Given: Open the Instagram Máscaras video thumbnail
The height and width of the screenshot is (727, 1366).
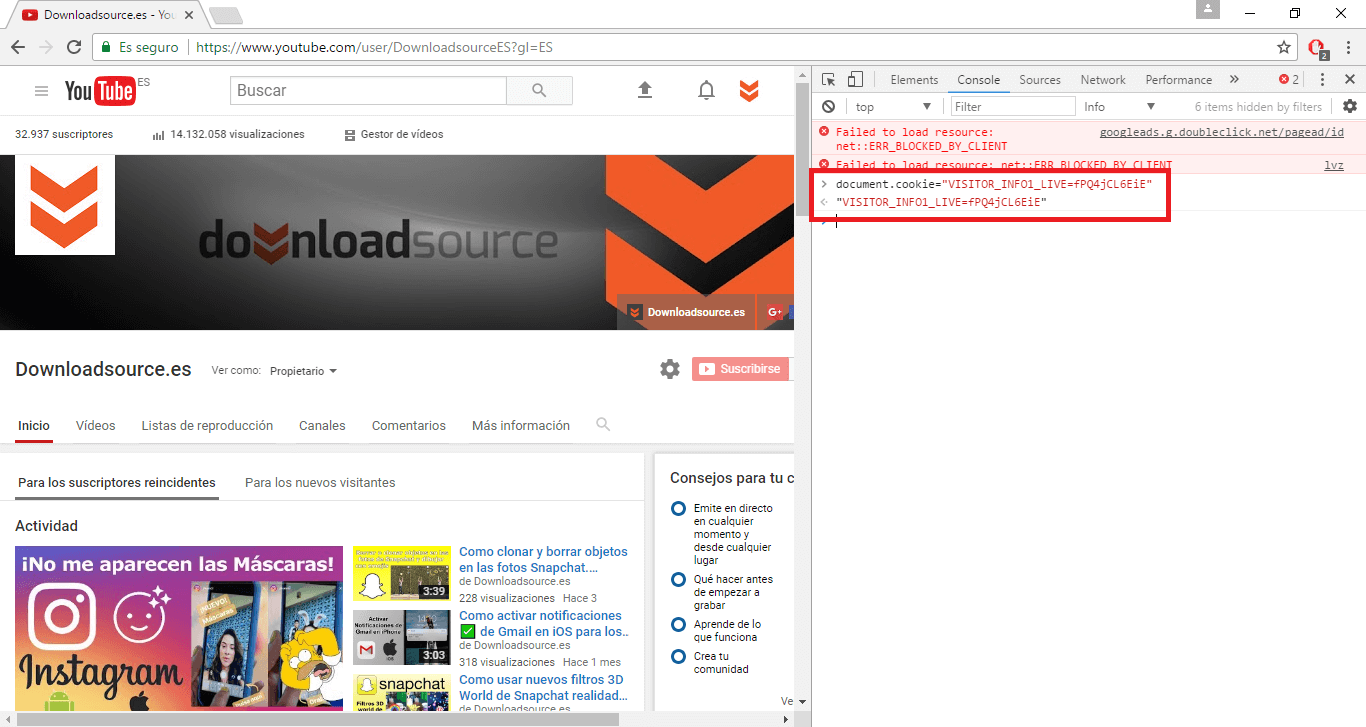Looking at the screenshot, I should (x=179, y=629).
